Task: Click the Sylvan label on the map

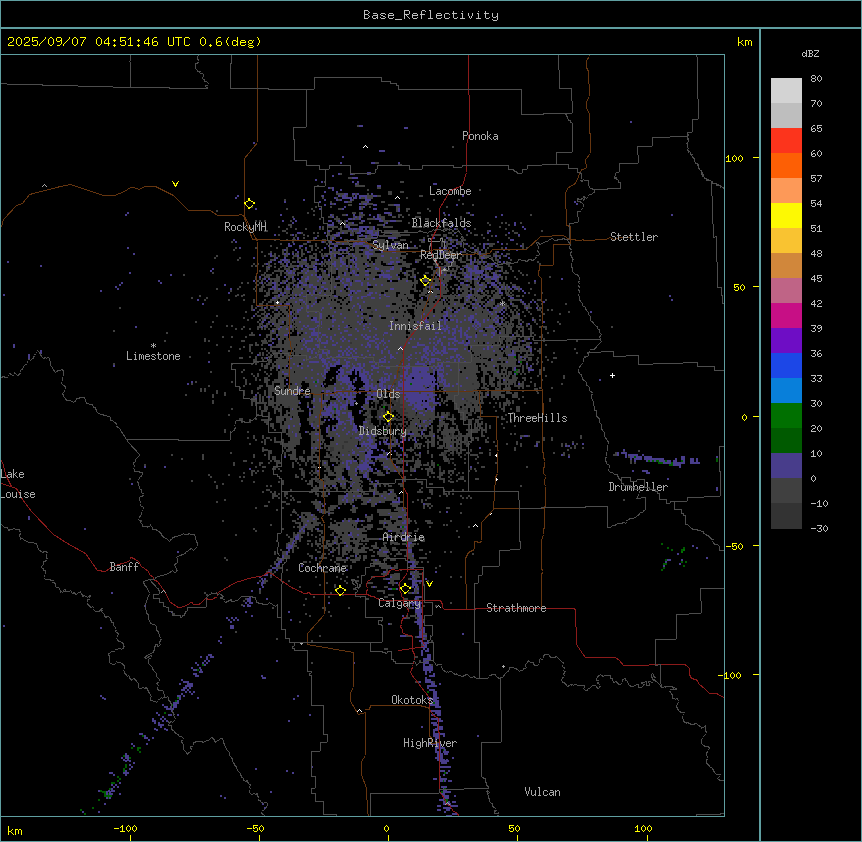Action: (390, 245)
